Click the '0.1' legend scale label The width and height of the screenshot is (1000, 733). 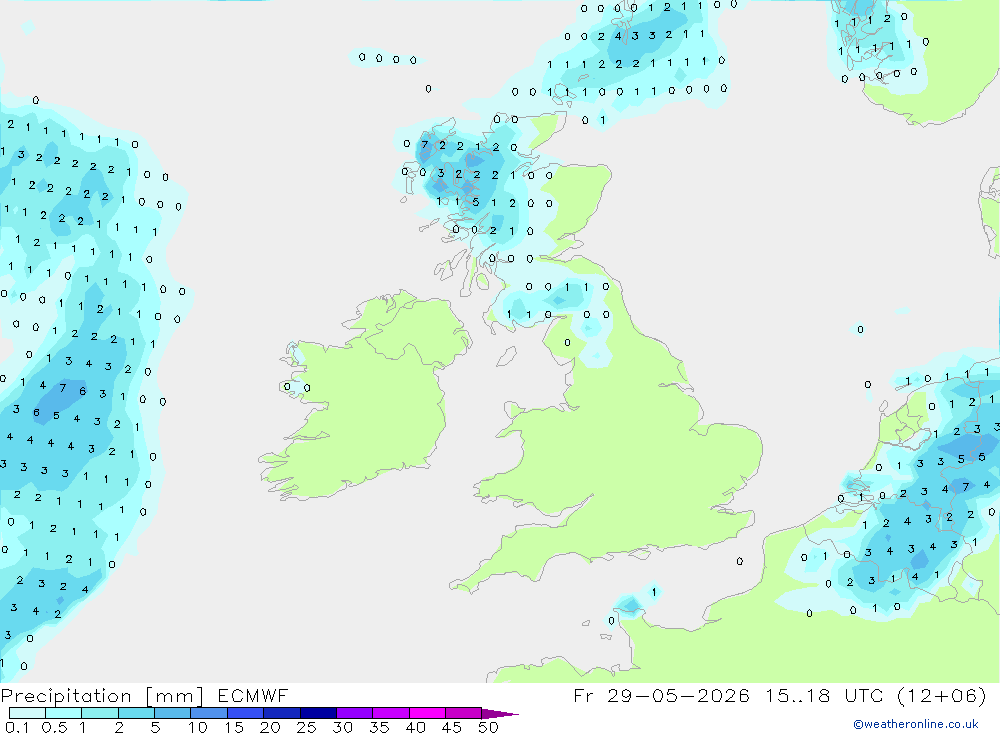pyautogui.click(x=17, y=727)
